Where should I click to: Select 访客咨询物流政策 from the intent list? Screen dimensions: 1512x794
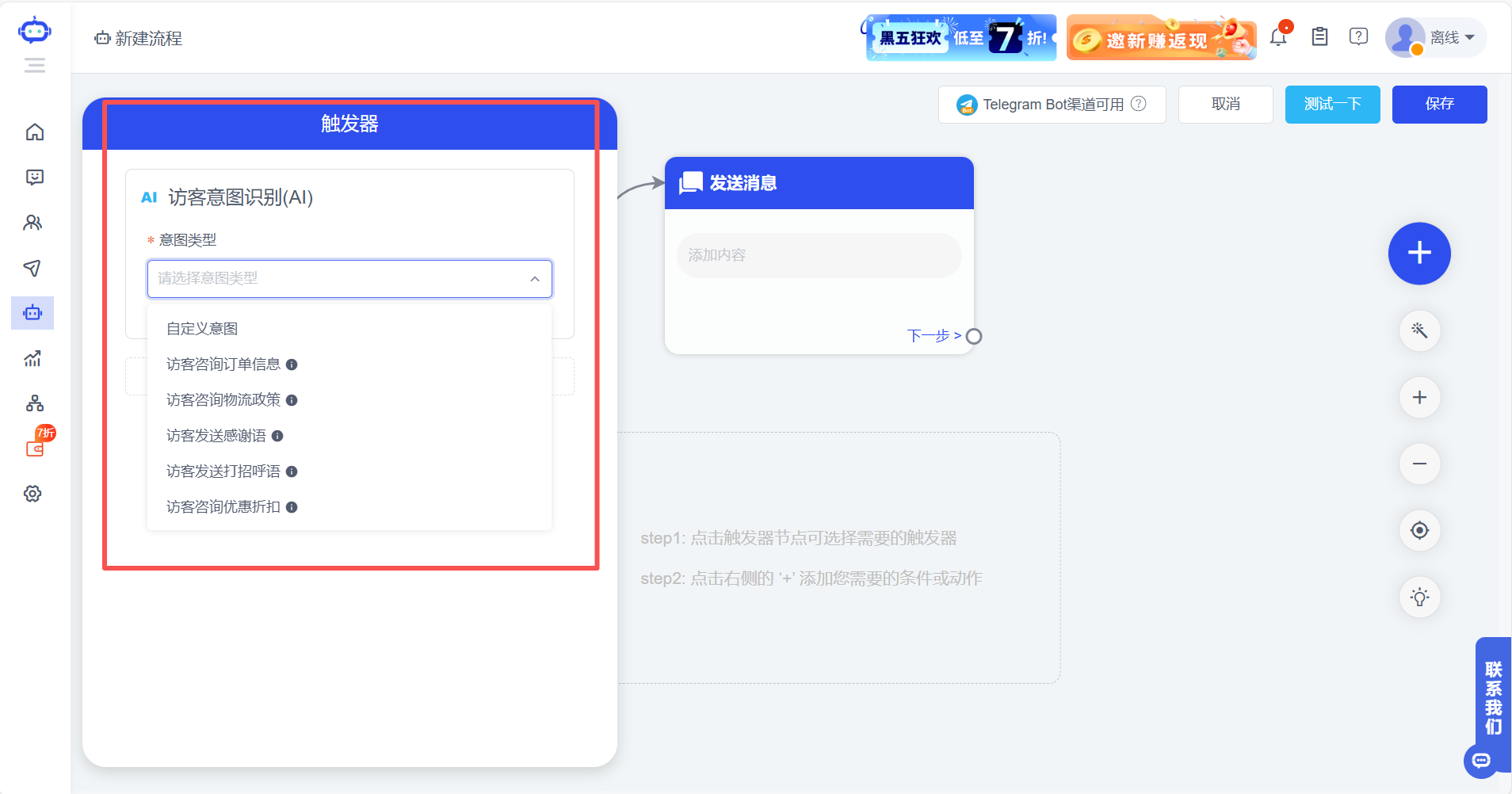[223, 399]
